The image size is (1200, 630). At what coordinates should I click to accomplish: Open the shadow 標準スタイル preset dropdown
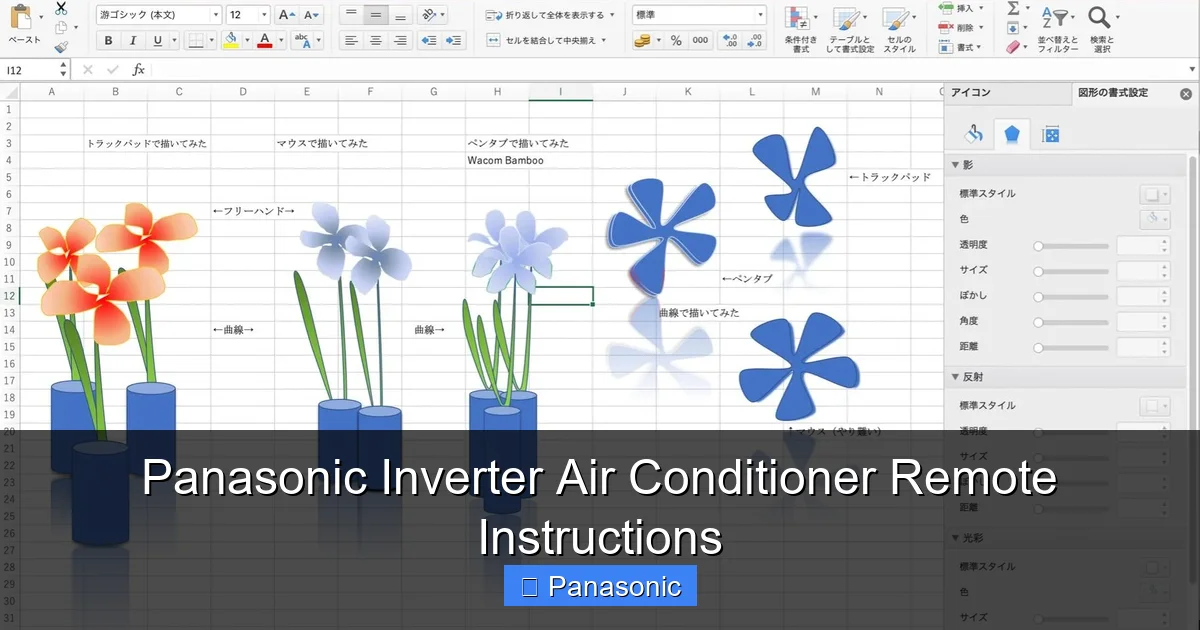(1155, 194)
